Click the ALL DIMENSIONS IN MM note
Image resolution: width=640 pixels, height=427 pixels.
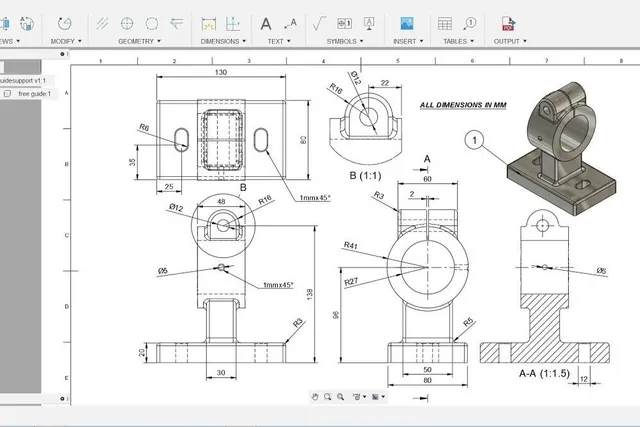[x=463, y=105]
